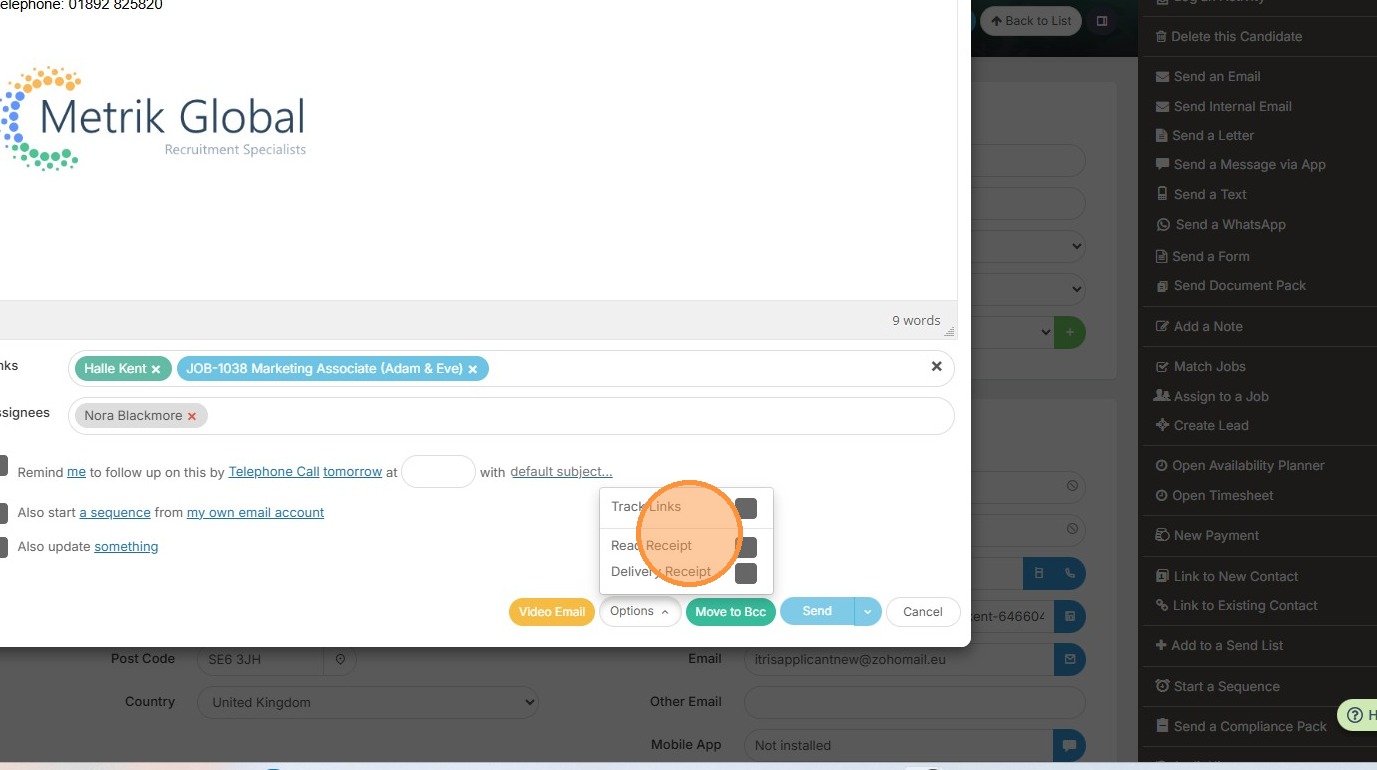This screenshot has width=1377, height=770.
Task: Open the dropdown beside the green plus button
Action: coord(1046,332)
